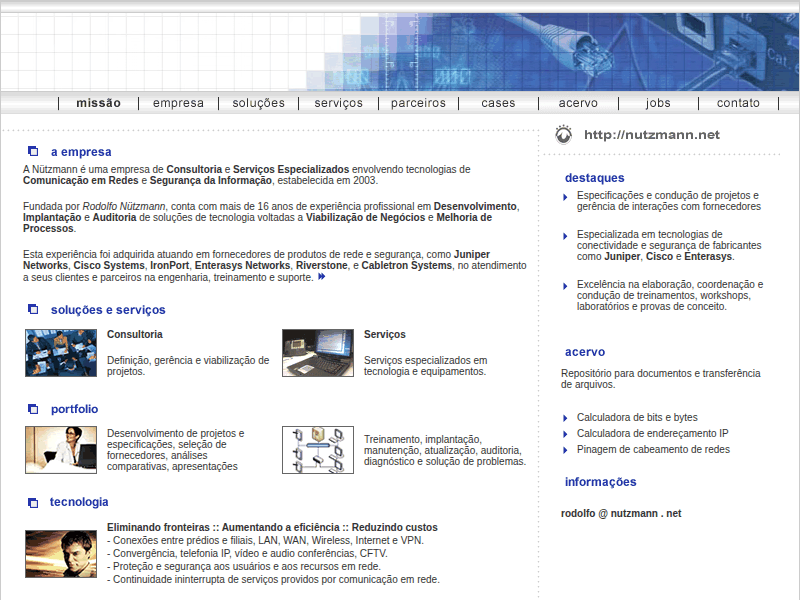Click the portfolio woman-with-laptop thumbnail
This screenshot has height=600, width=800.
point(61,450)
